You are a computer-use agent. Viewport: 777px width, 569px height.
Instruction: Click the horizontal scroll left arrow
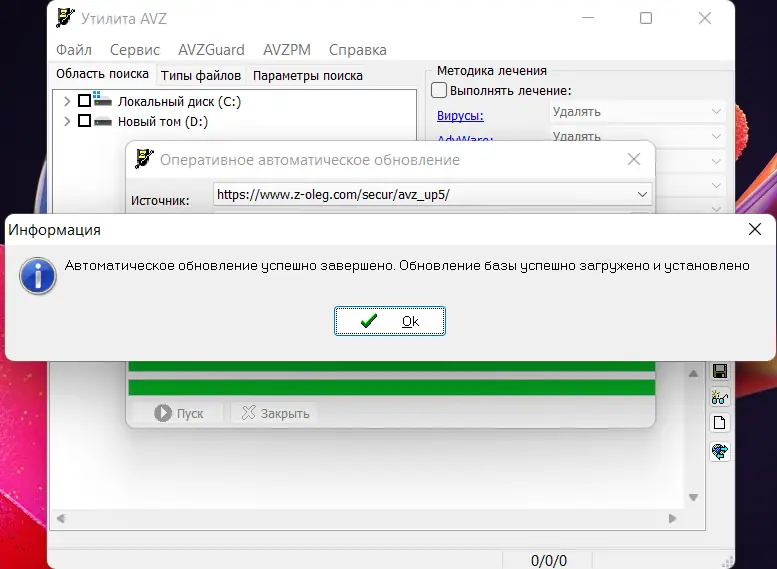[60, 518]
